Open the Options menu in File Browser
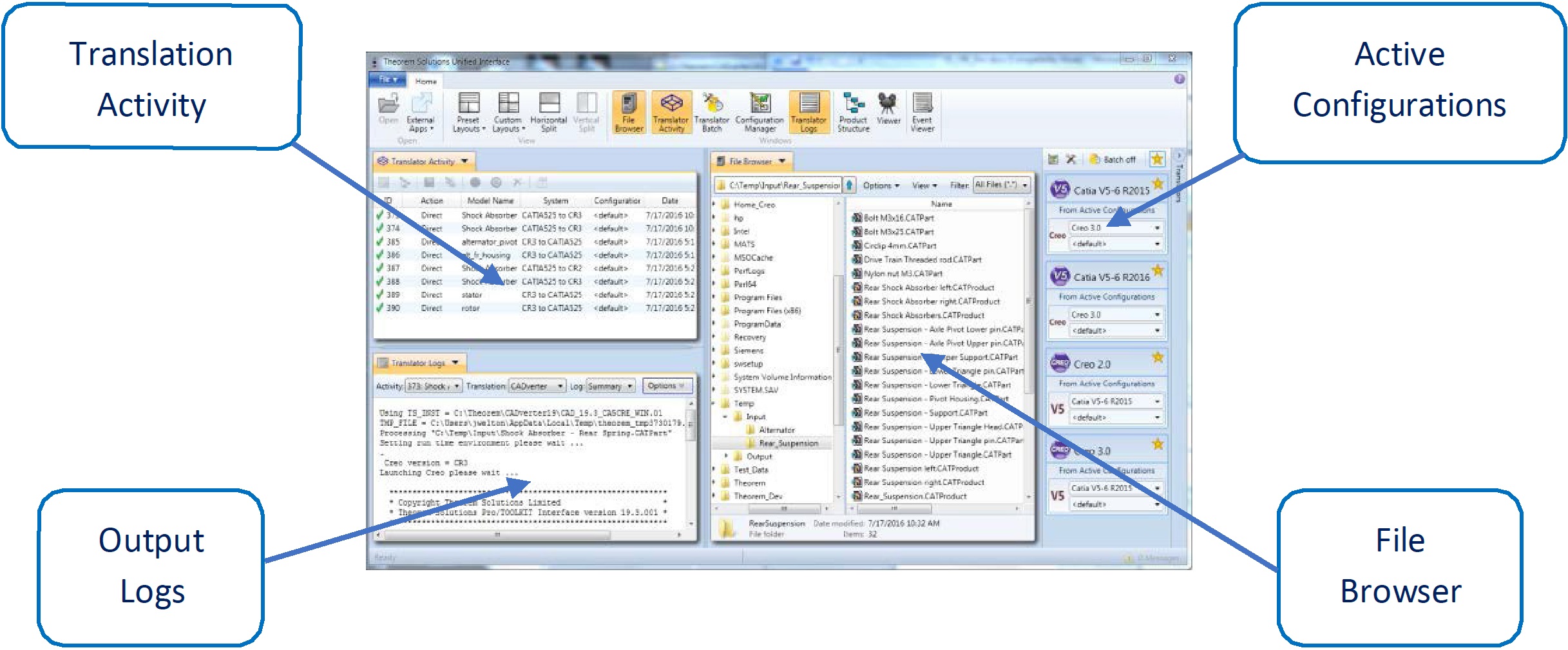Image resolution: width=1568 pixels, height=650 pixels. pos(881,186)
